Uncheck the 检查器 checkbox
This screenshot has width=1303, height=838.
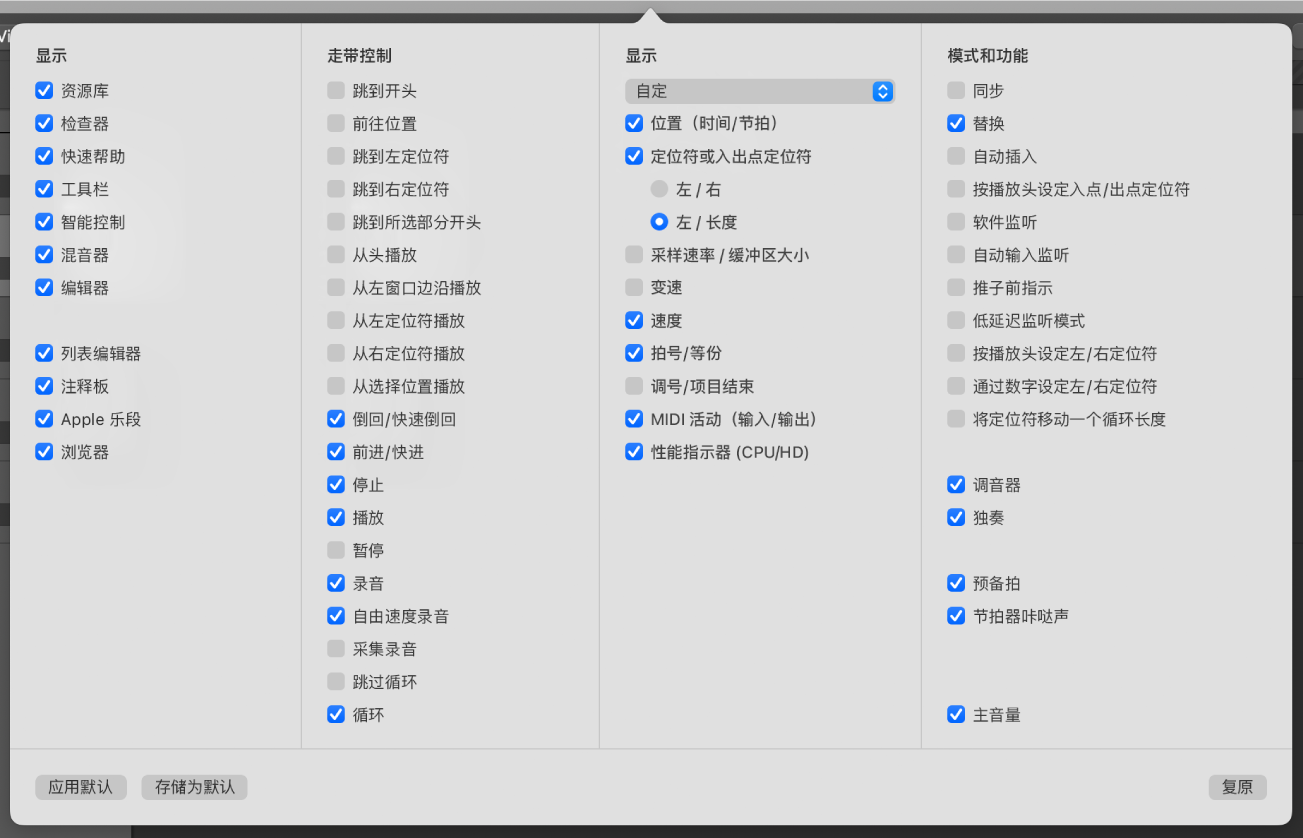coord(44,124)
